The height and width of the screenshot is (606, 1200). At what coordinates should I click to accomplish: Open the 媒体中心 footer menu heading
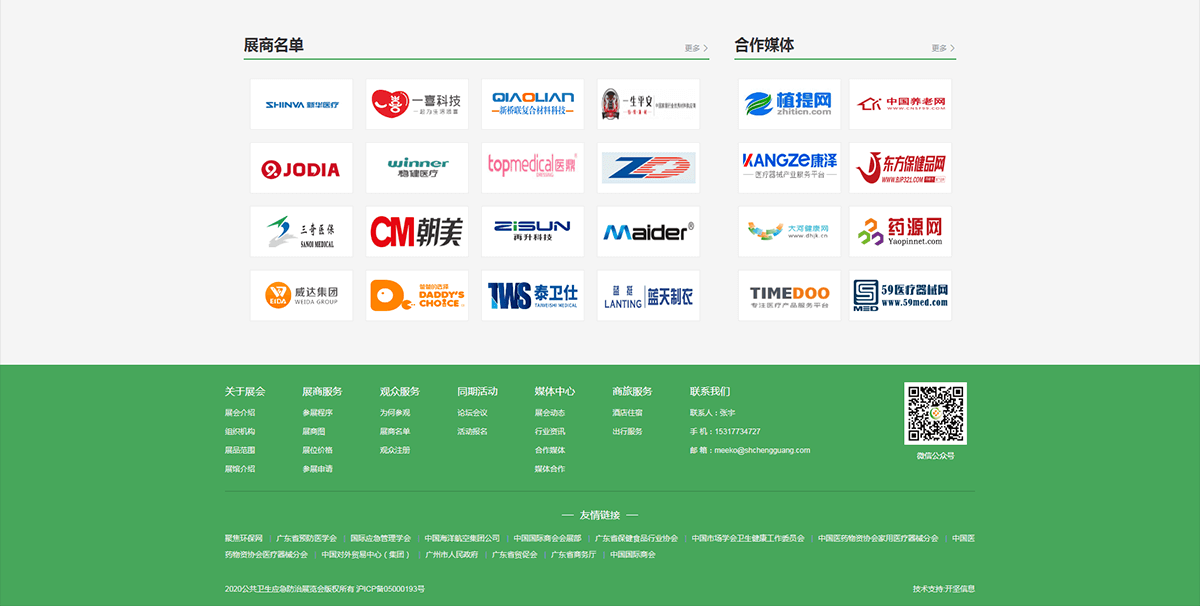pos(555,391)
